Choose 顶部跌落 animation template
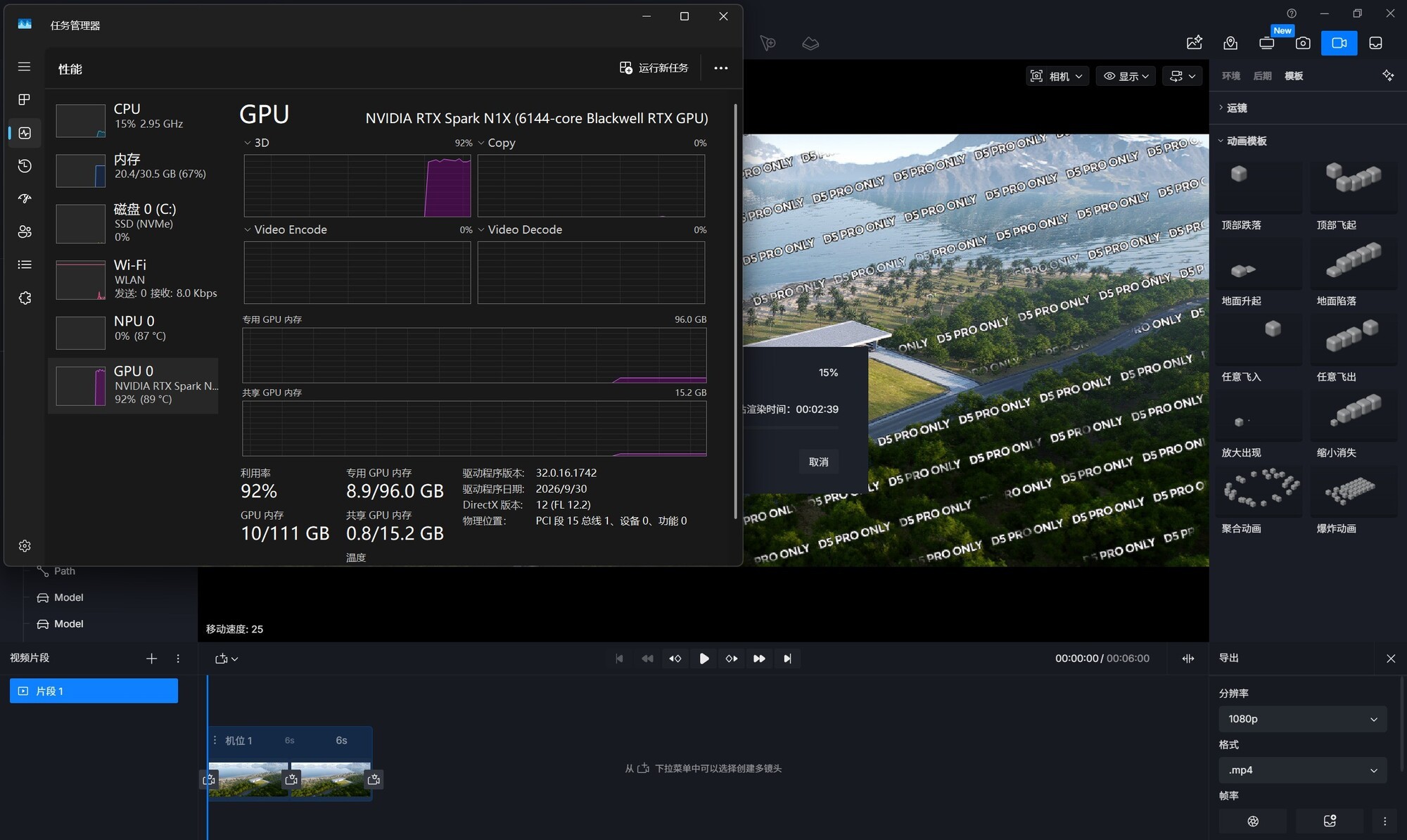The width and height of the screenshot is (1407, 840). (1259, 196)
